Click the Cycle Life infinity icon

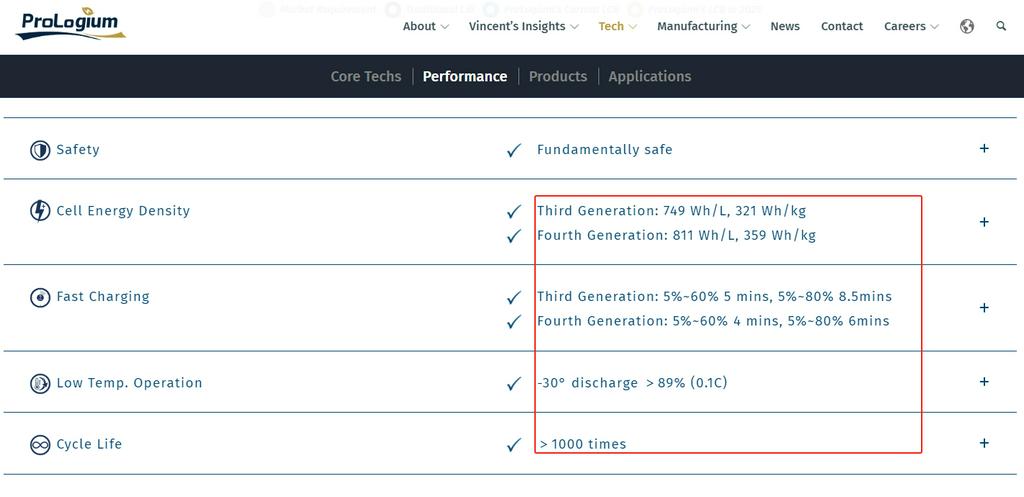coord(40,445)
